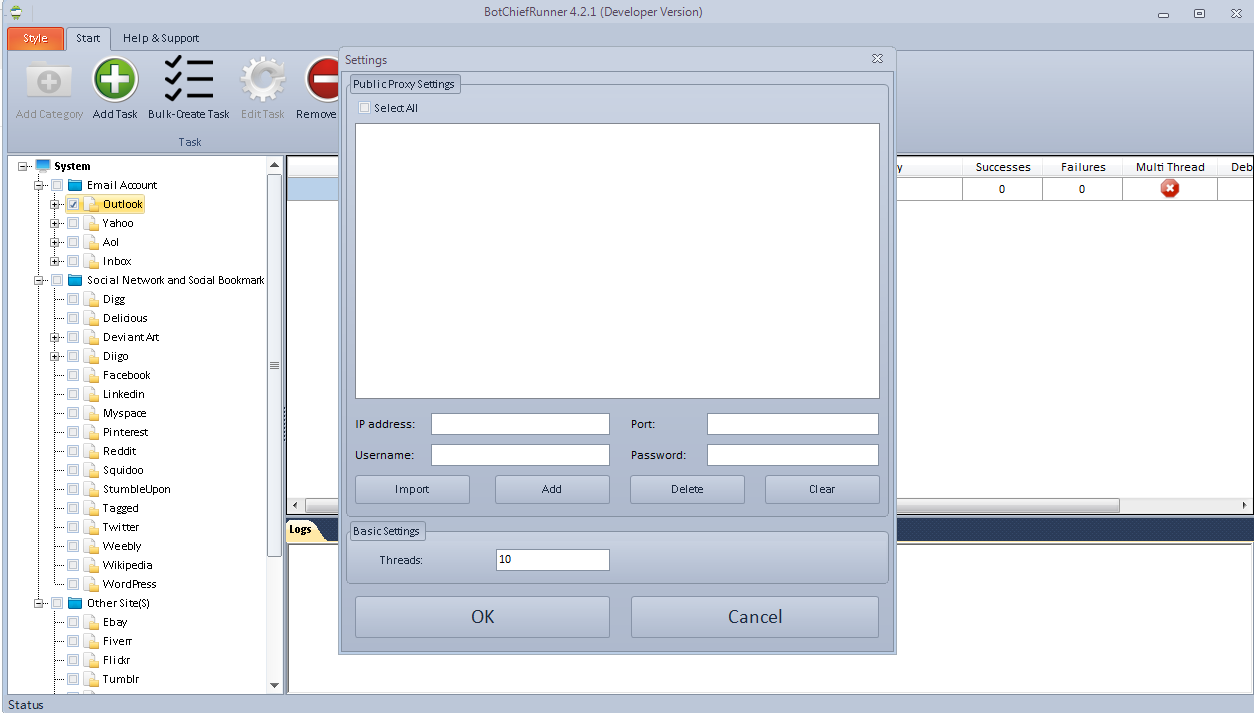Select the Facebook folder icon in tree
Image resolution: width=1254 pixels, height=713 pixels.
click(90, 375)
